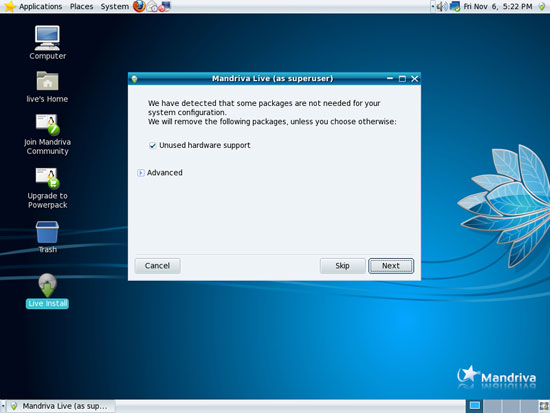Click the bottom-right panel corner icon
The width and height of the screenshot is (550, 413).
tap(544, 406)
